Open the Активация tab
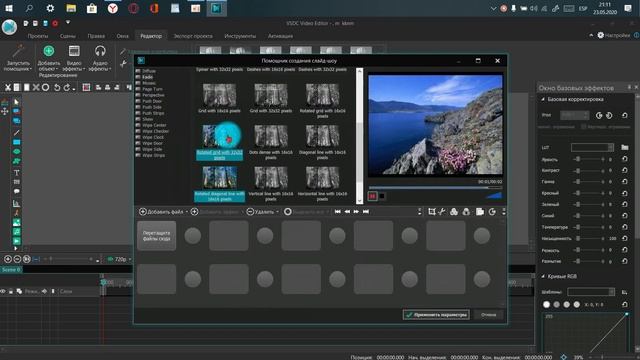This screenshot has width=640, height=360. 280,36
